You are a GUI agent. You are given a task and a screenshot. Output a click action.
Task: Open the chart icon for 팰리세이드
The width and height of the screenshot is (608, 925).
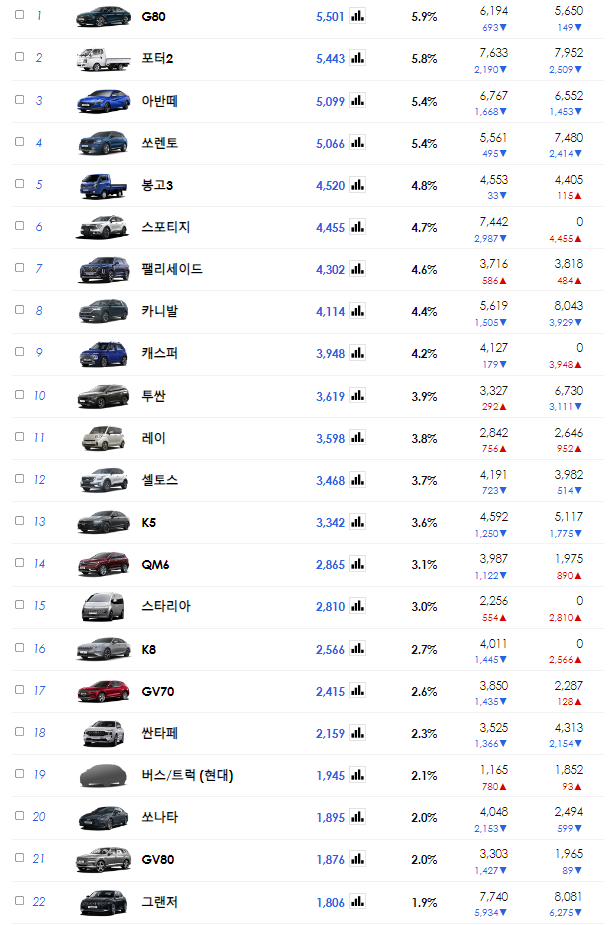pos(357,269)
